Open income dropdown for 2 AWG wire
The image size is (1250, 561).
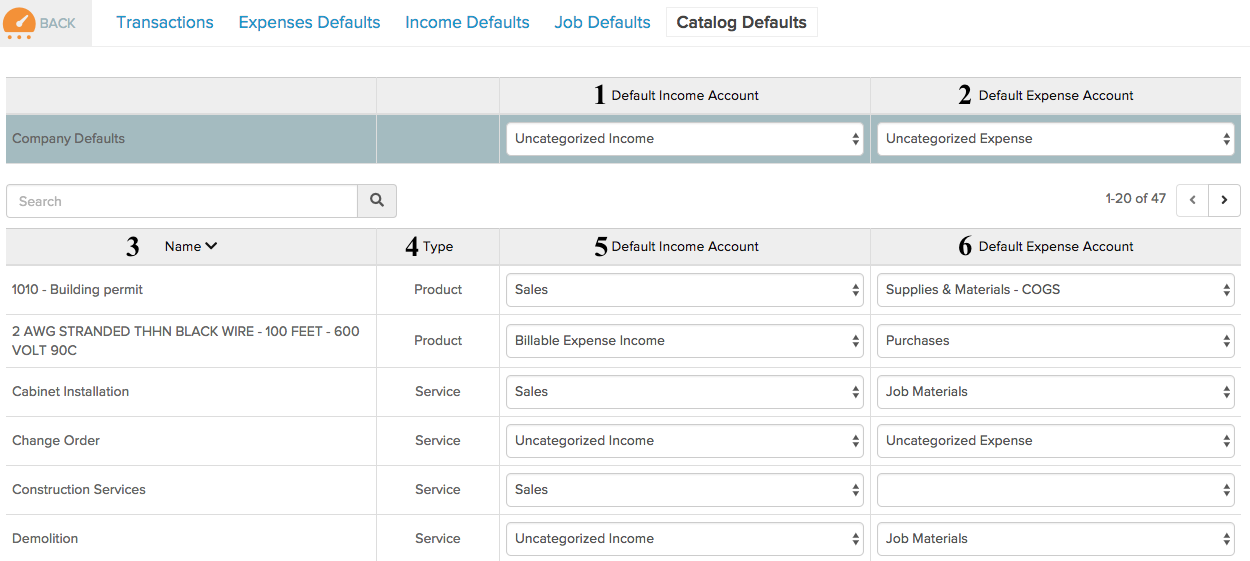(x=685, y=341)
